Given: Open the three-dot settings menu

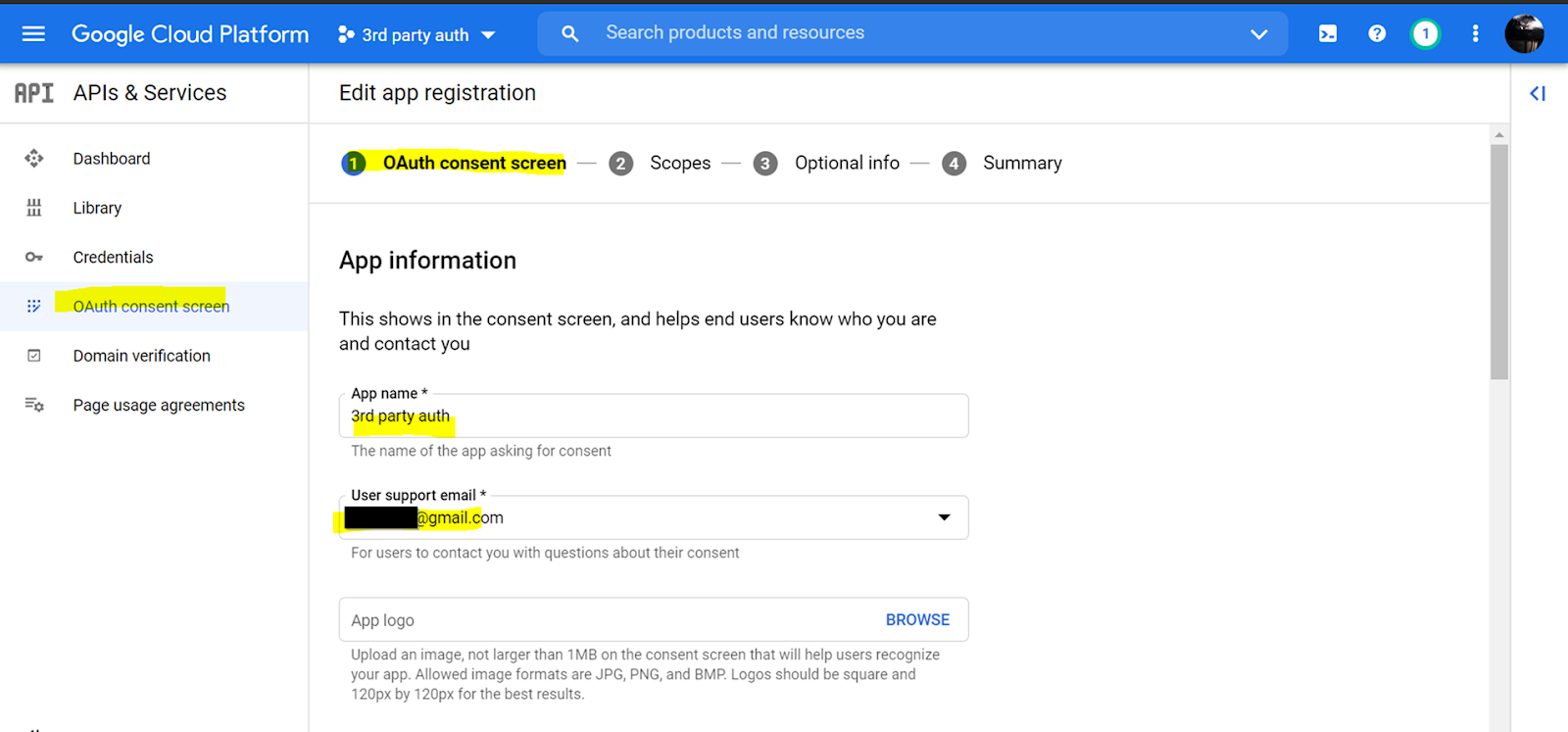Looking at the screenshot, I should (1475, 34).
